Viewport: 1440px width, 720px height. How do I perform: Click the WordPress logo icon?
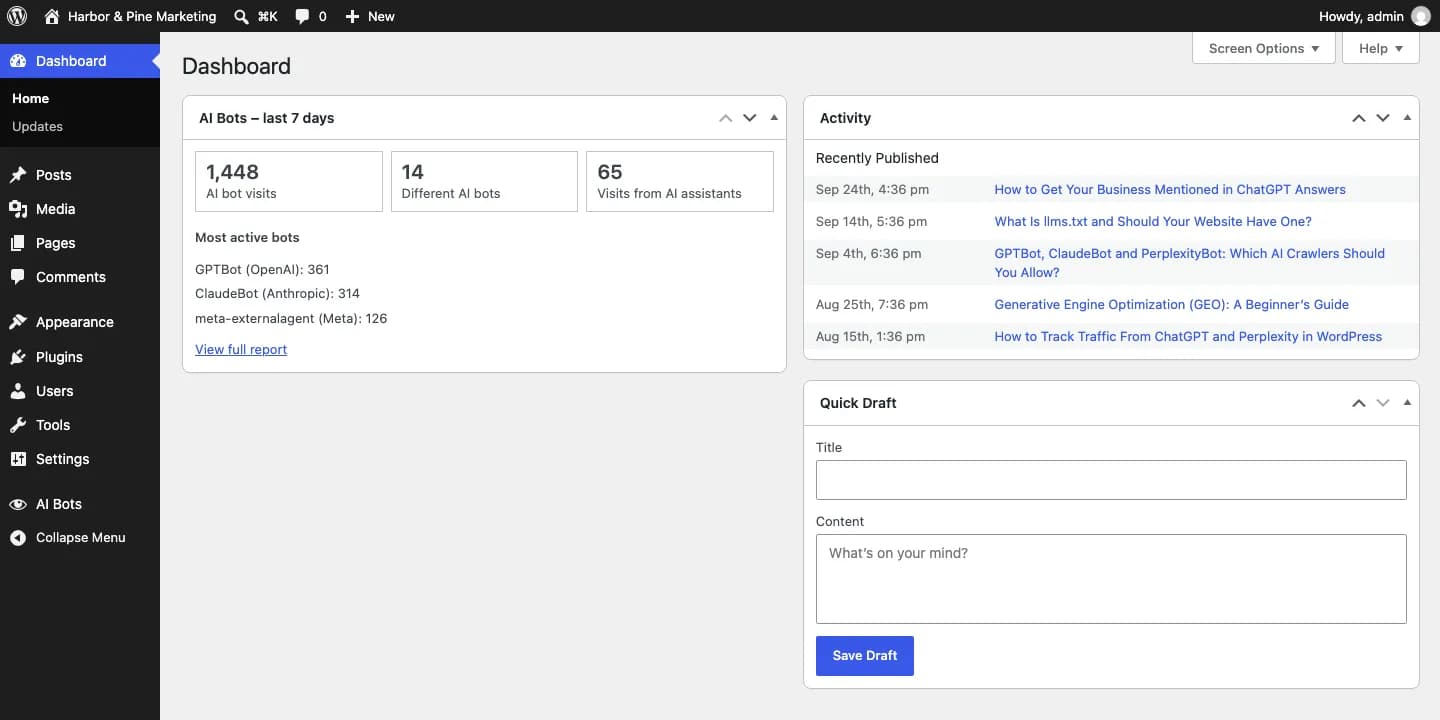tap(17, 16)
